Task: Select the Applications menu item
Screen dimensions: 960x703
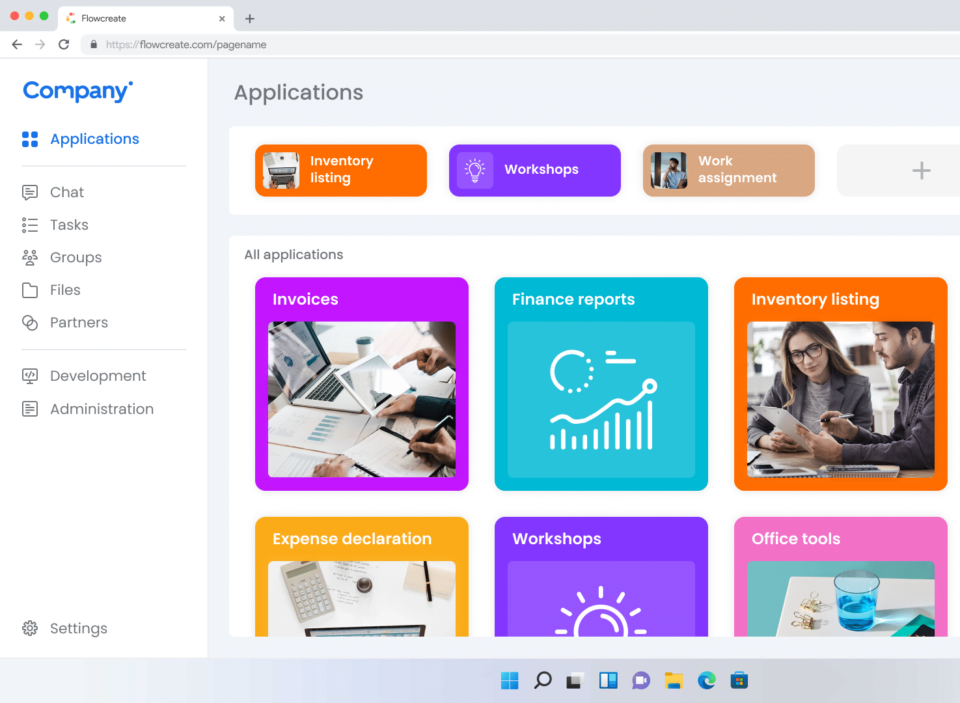Action: click(x=94, y=139)
